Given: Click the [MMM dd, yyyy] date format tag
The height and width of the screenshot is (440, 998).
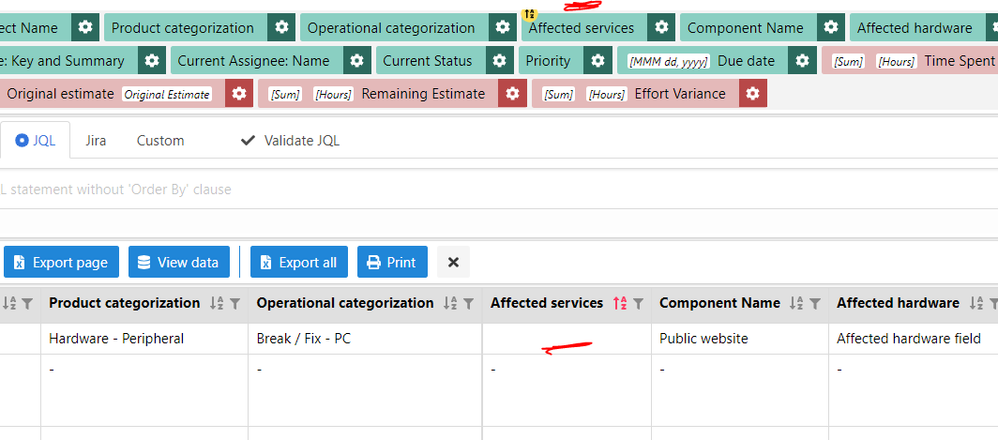Looking at the screenshot, I should pyautogui.click(x=668, y=62).
